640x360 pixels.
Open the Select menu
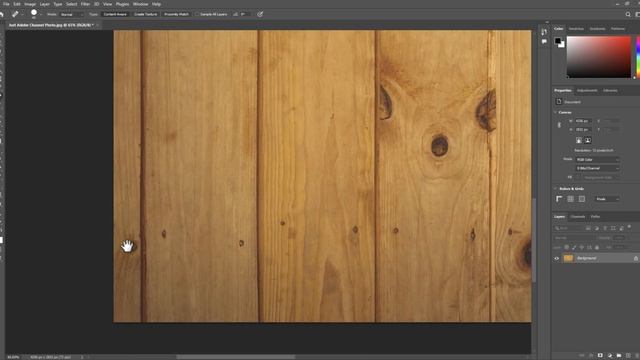coord(71,4)
